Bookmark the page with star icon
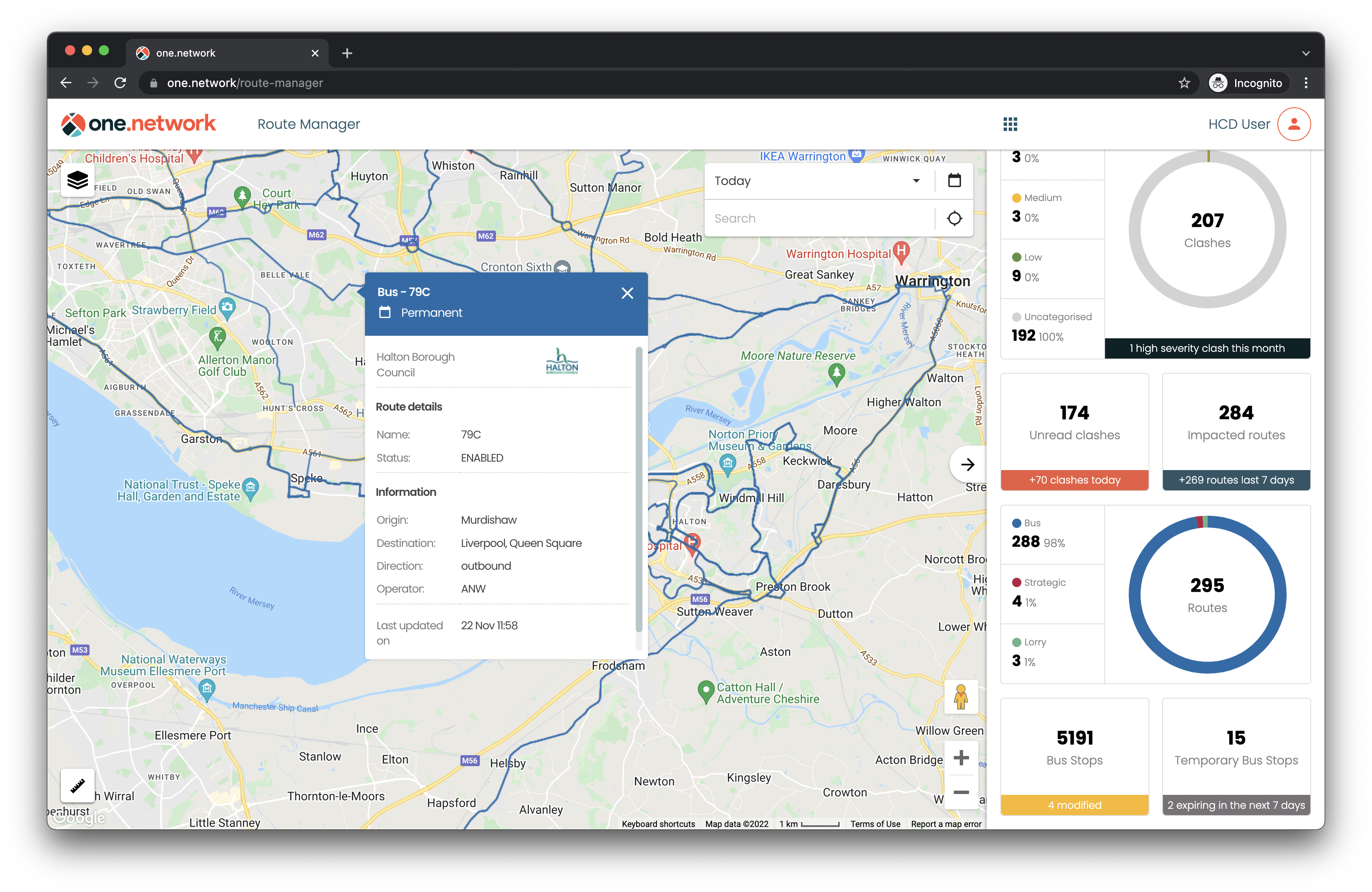This screenshot has width=1372, height=892. (x=1184, y=83)
